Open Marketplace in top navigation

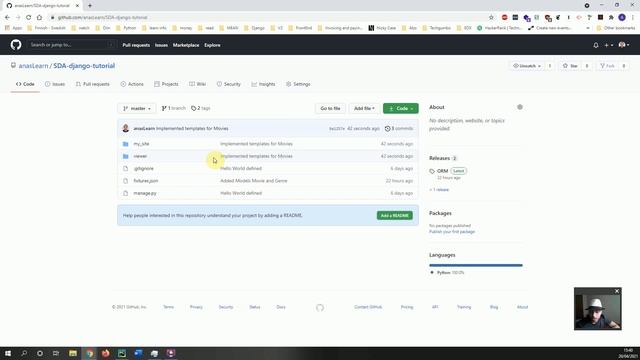pyautogui.click(x=186, y=45)
